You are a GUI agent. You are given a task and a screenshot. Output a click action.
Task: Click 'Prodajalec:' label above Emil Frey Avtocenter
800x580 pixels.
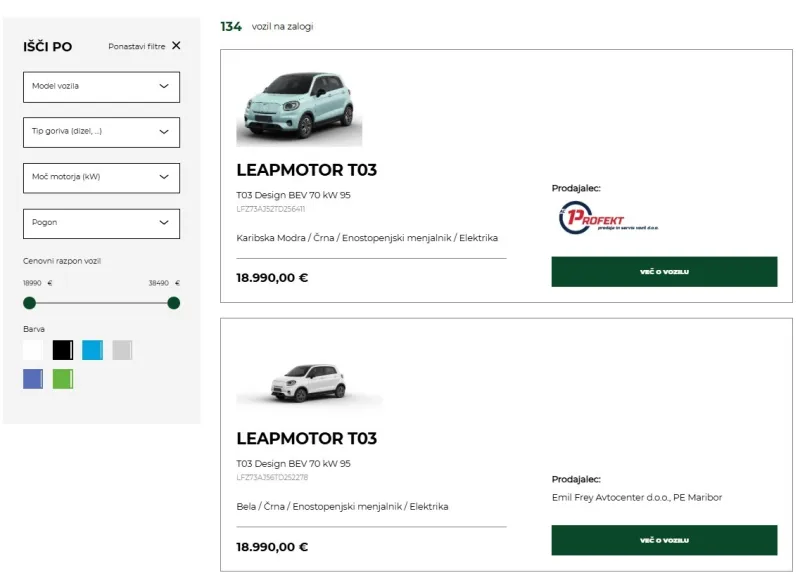tap(576, 479)
